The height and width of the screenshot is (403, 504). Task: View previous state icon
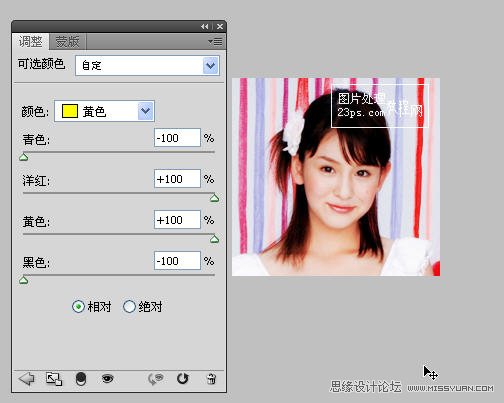[x=155, y=379]
